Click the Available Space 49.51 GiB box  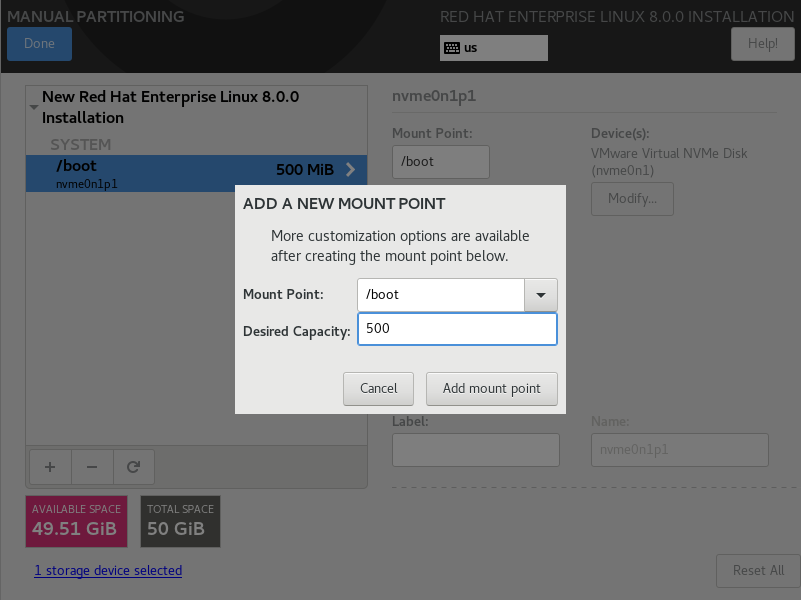[77, 521]
